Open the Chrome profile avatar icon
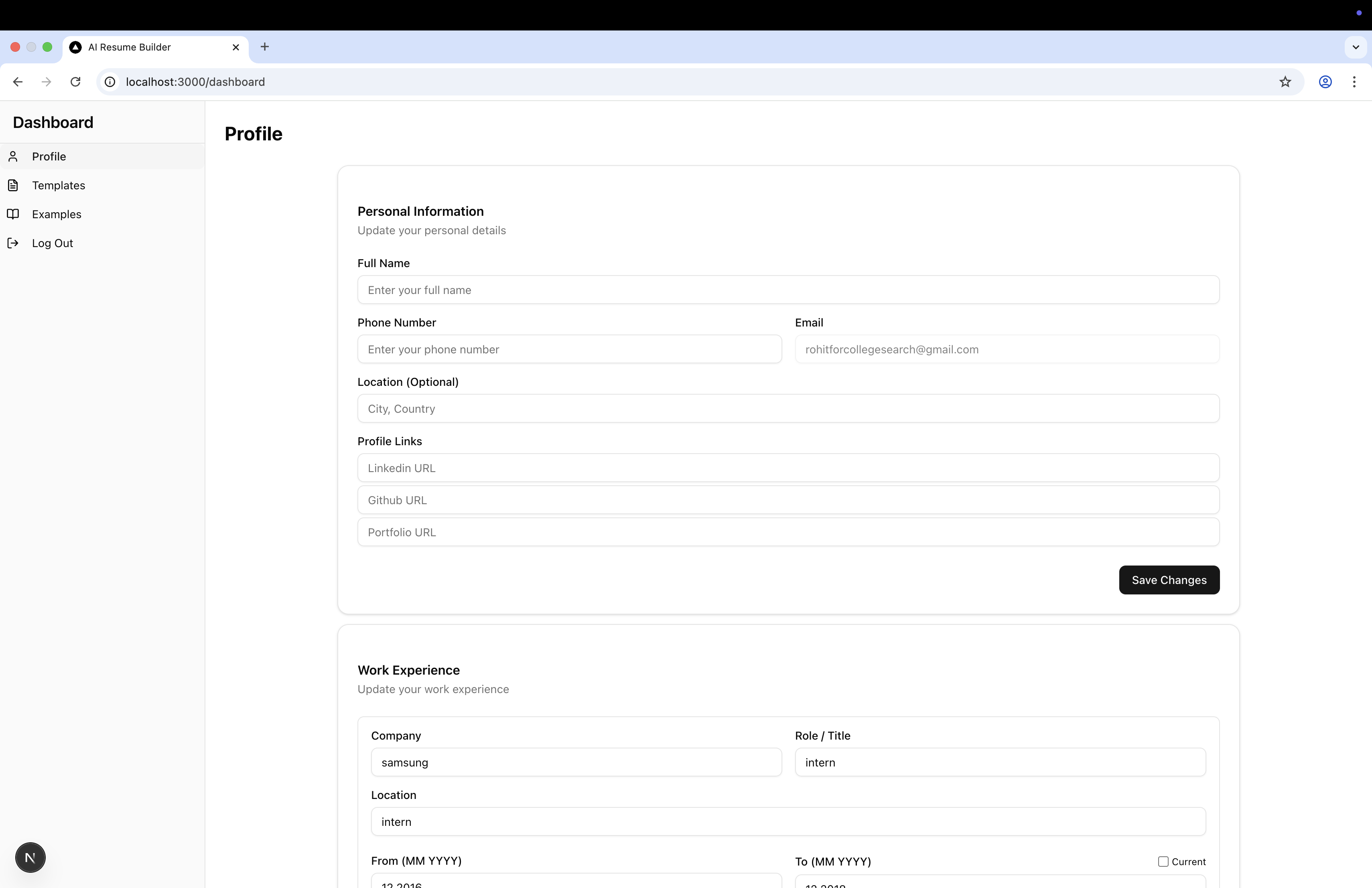This screenshot has height=888, width=1372. (1325, 82)
